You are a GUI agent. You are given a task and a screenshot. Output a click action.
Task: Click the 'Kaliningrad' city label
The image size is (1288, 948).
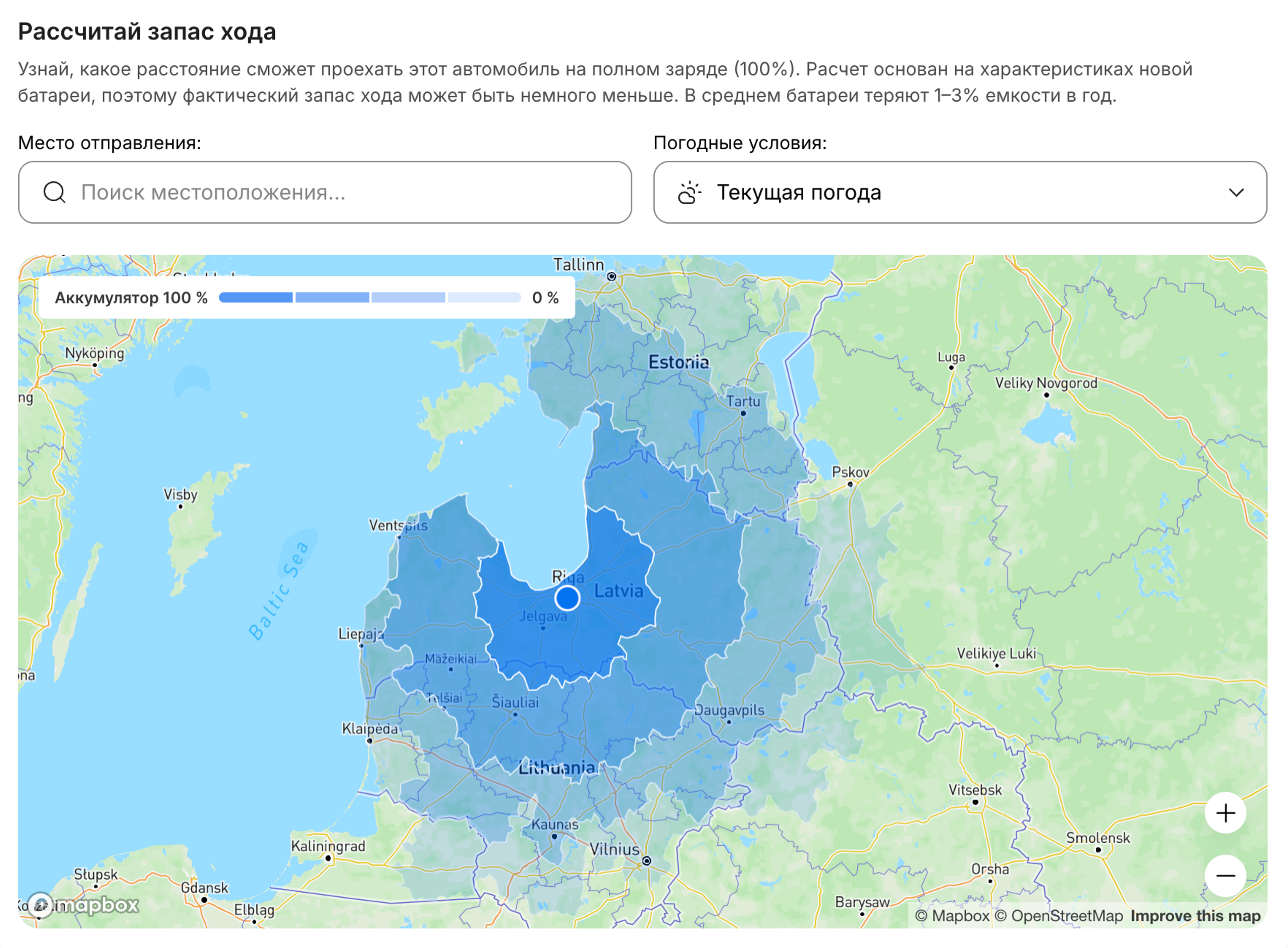[x=328, y=846]
